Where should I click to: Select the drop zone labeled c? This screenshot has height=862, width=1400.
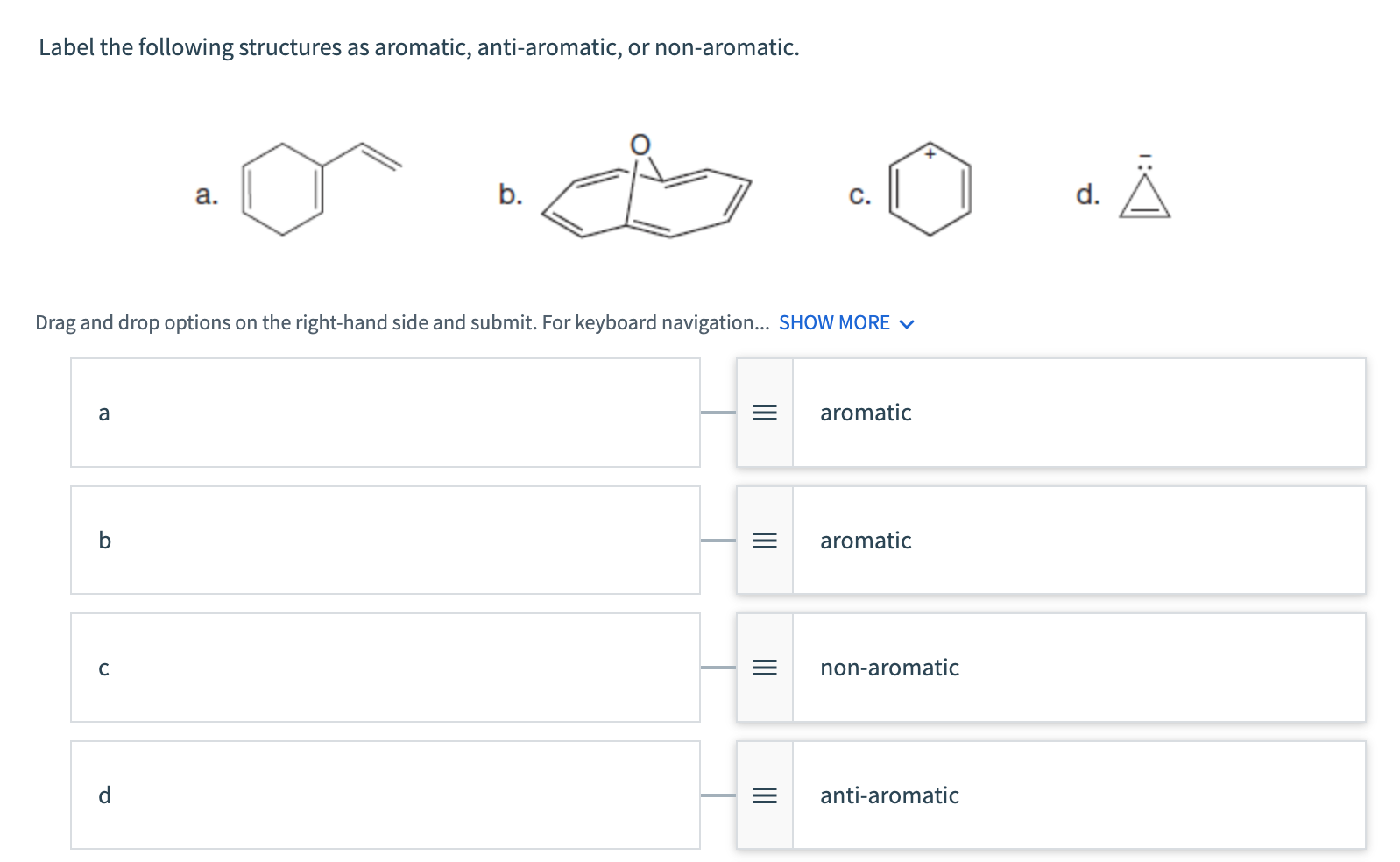click(x=385, y=668)
